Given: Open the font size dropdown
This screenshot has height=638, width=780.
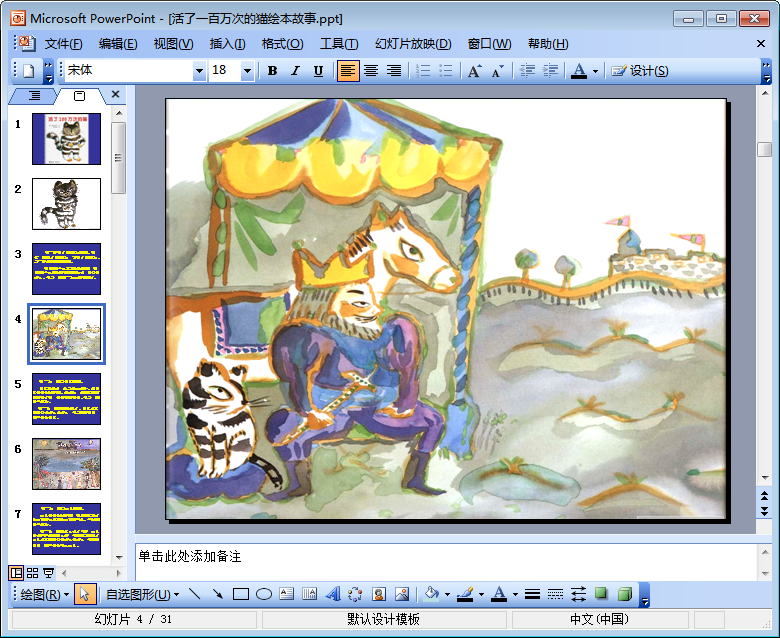Looking at the screenshot, I should [247, 71].
